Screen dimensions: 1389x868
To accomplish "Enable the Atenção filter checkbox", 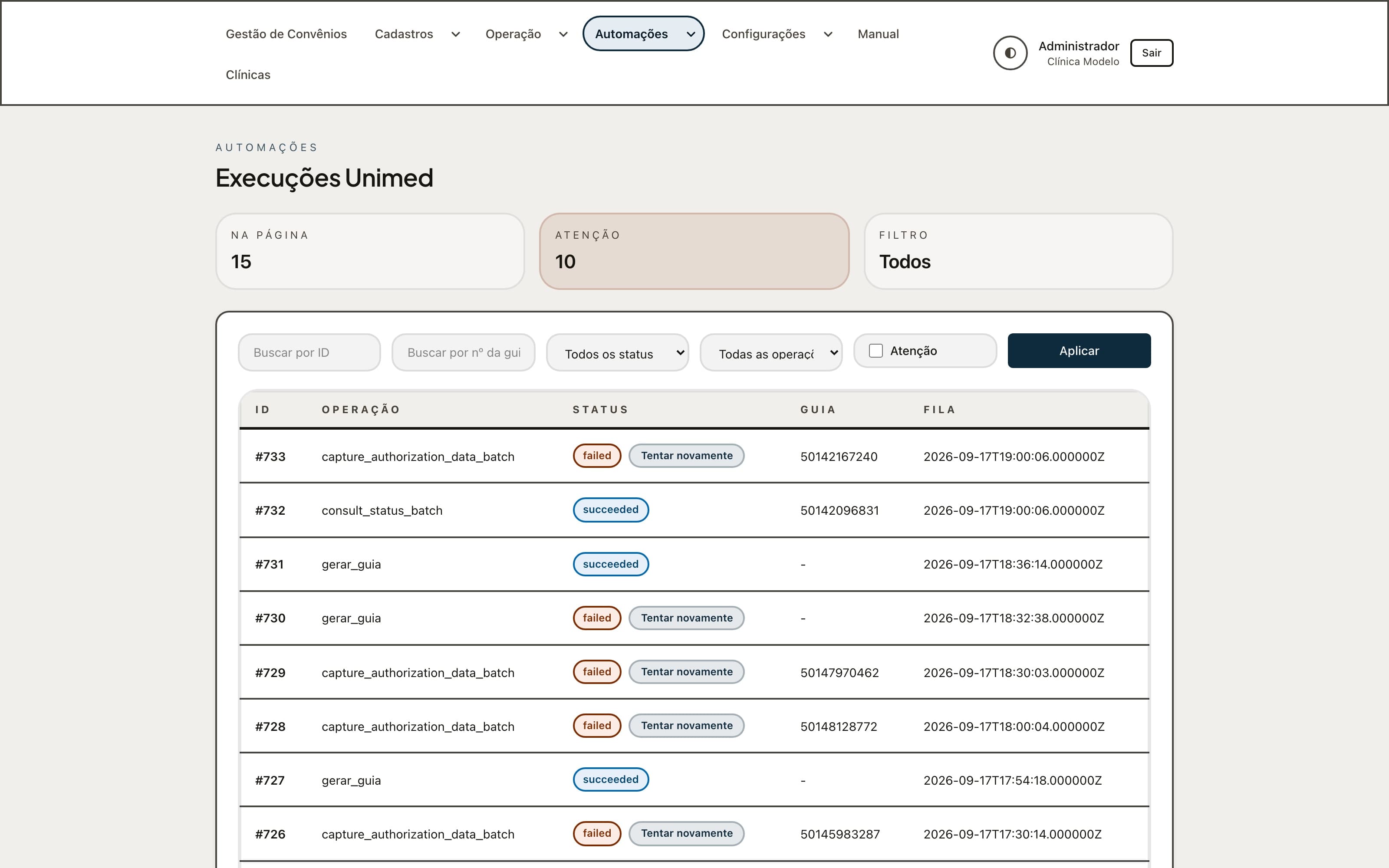I will tap(876, 351).
